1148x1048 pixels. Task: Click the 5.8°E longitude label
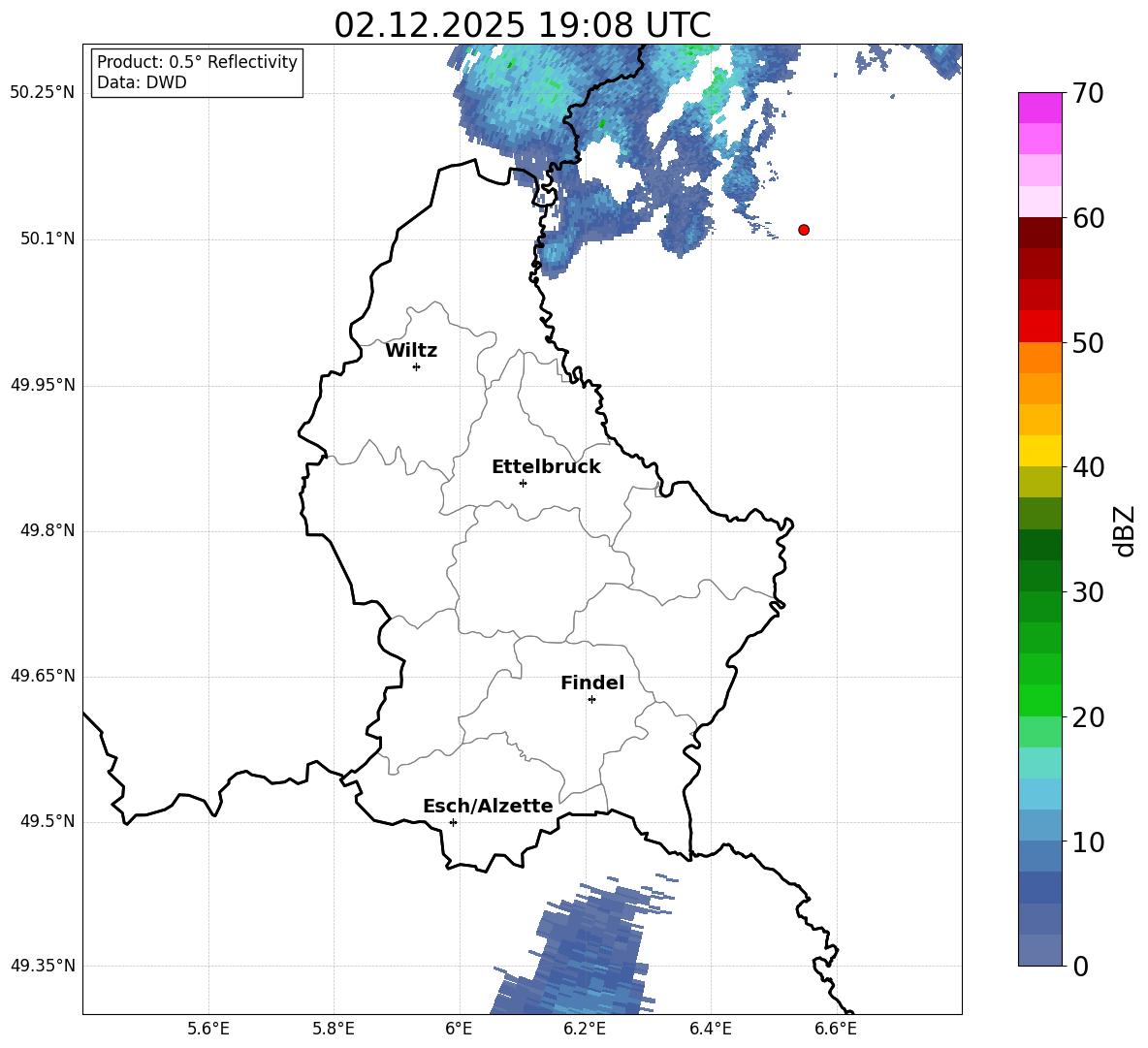(334, 1029)
